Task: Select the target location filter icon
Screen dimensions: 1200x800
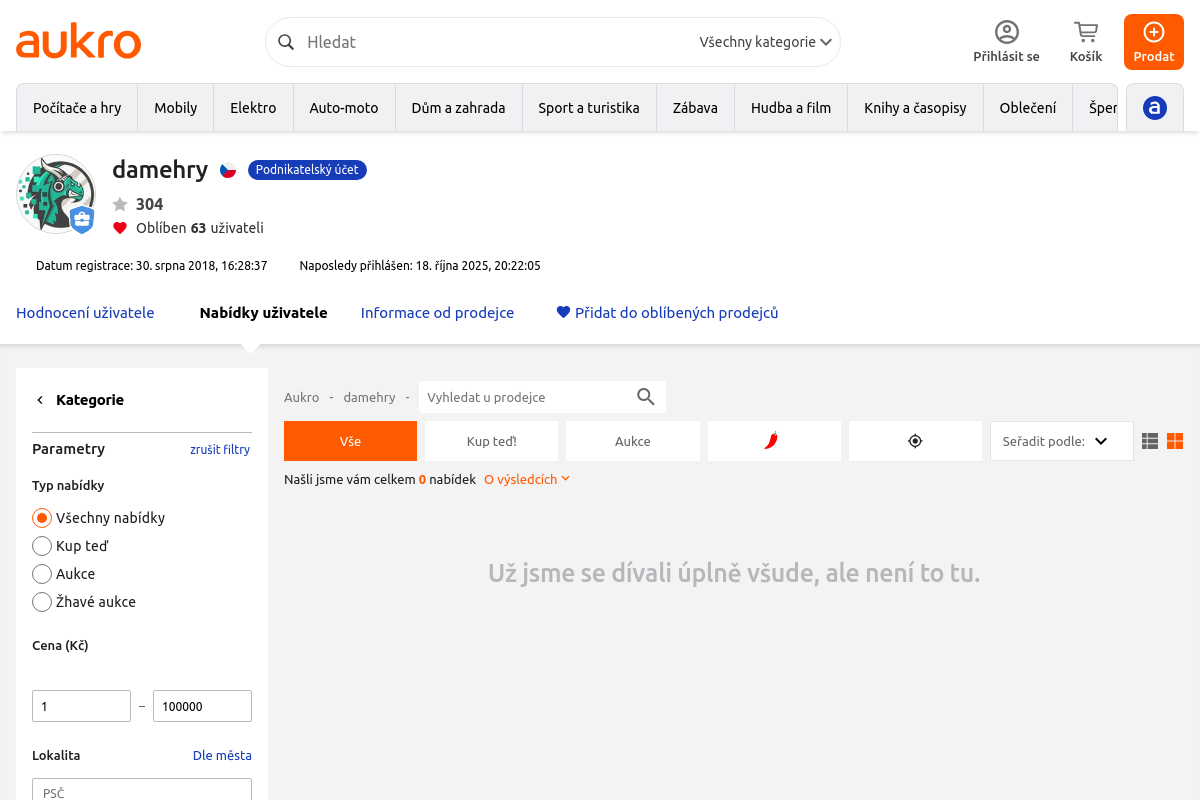Action: pos(915,441)
